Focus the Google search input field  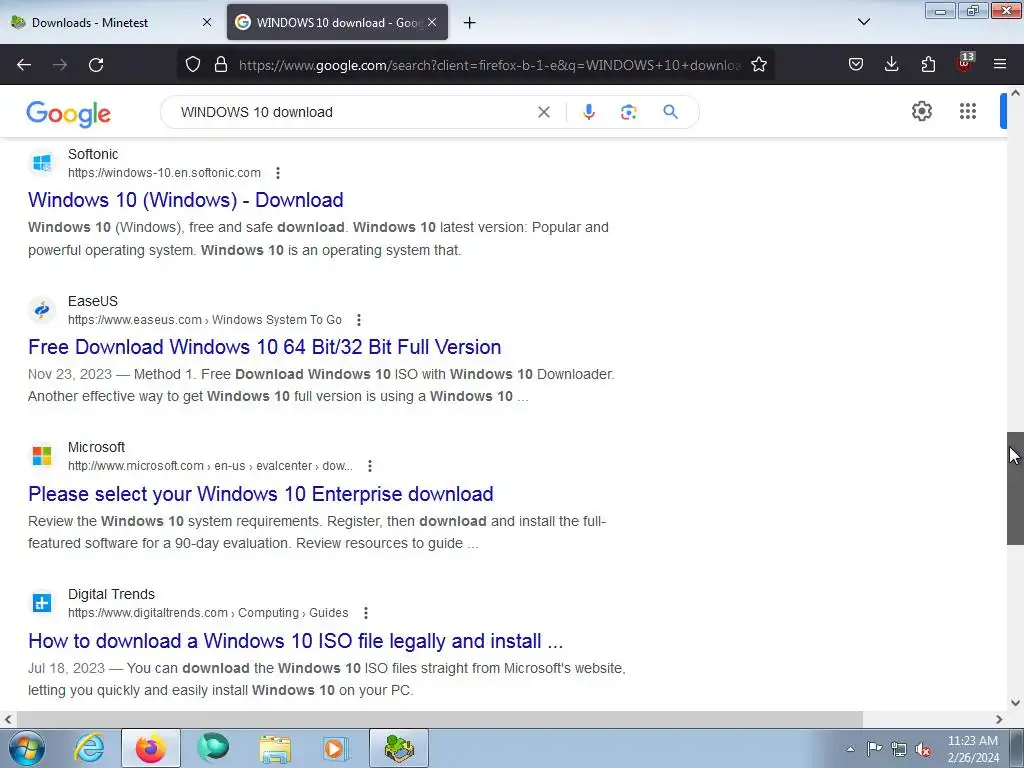coord(353,112)
